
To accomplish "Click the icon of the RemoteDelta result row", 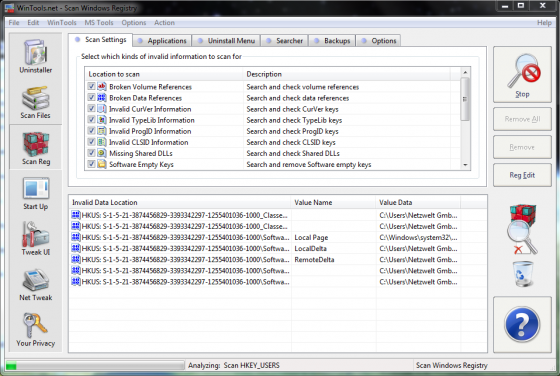I will [76, 259].
